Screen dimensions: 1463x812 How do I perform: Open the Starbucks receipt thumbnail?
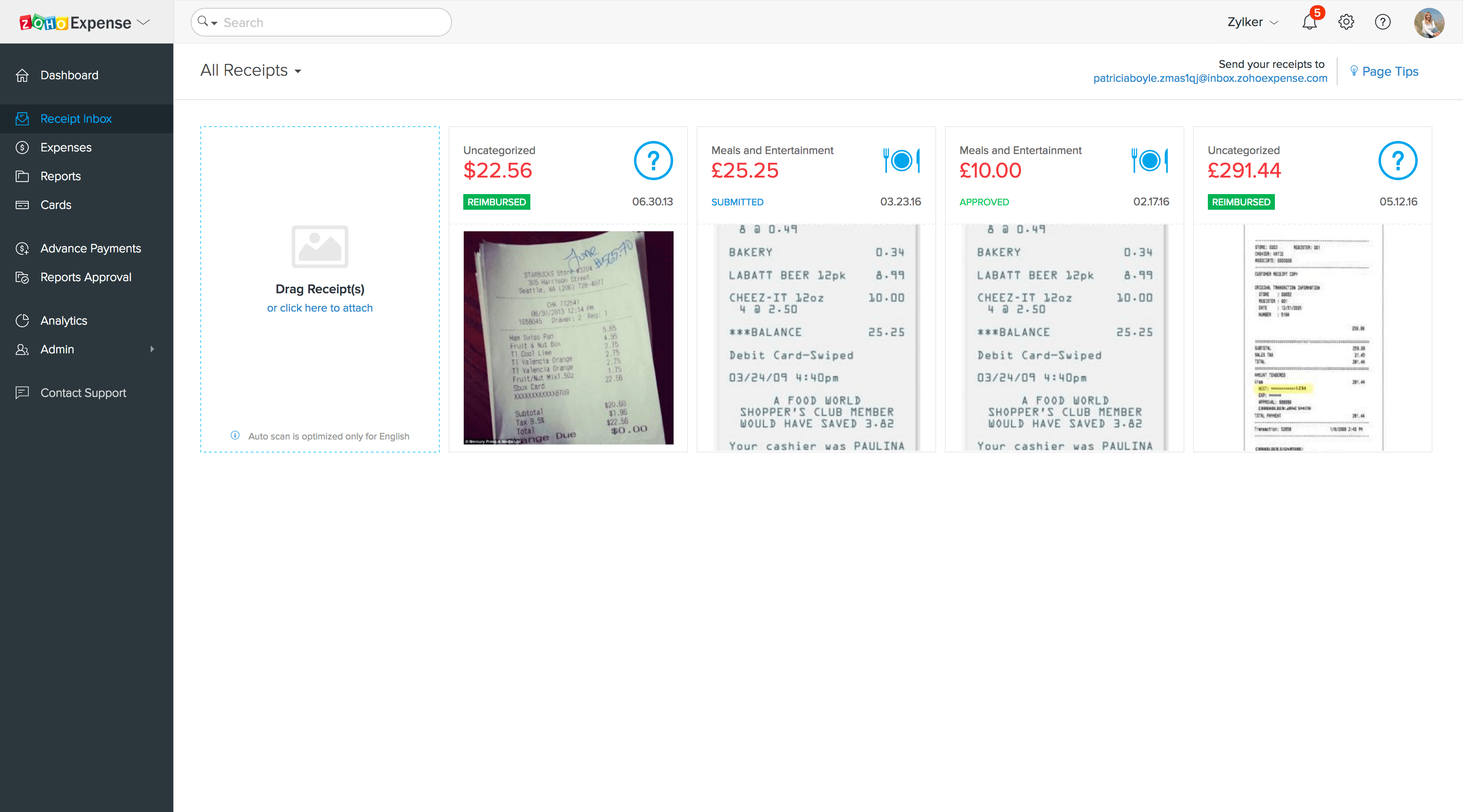pyautogui.click(x=568, y=337)
